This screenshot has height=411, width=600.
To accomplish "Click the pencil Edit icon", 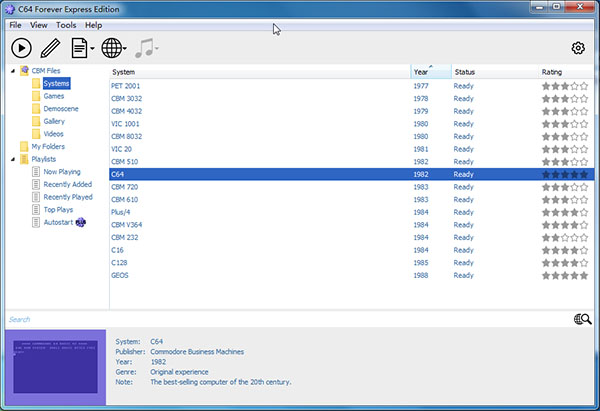I will pos(51,48).
